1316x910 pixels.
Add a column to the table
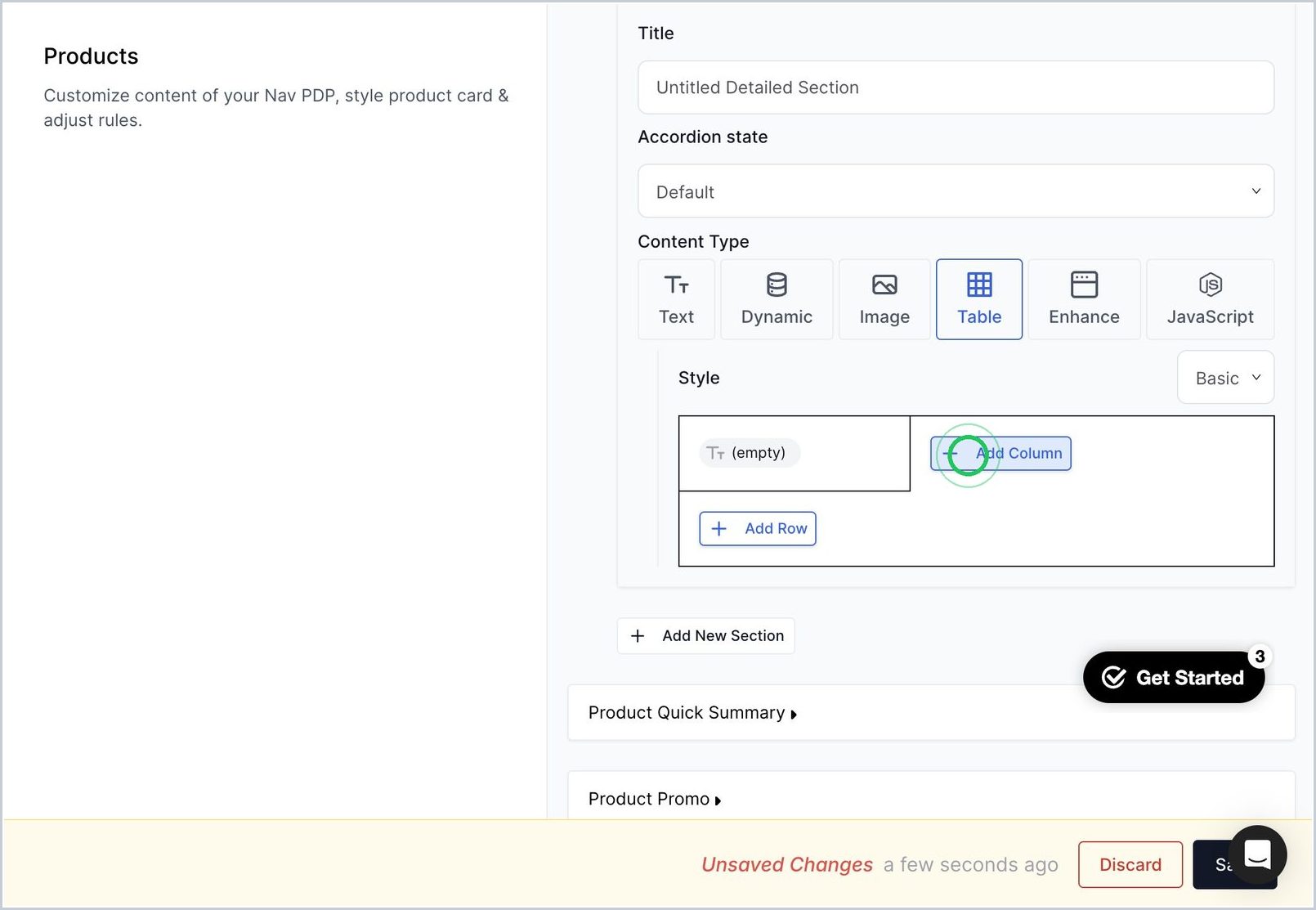pyautogui.click(x=1000, y=454)
